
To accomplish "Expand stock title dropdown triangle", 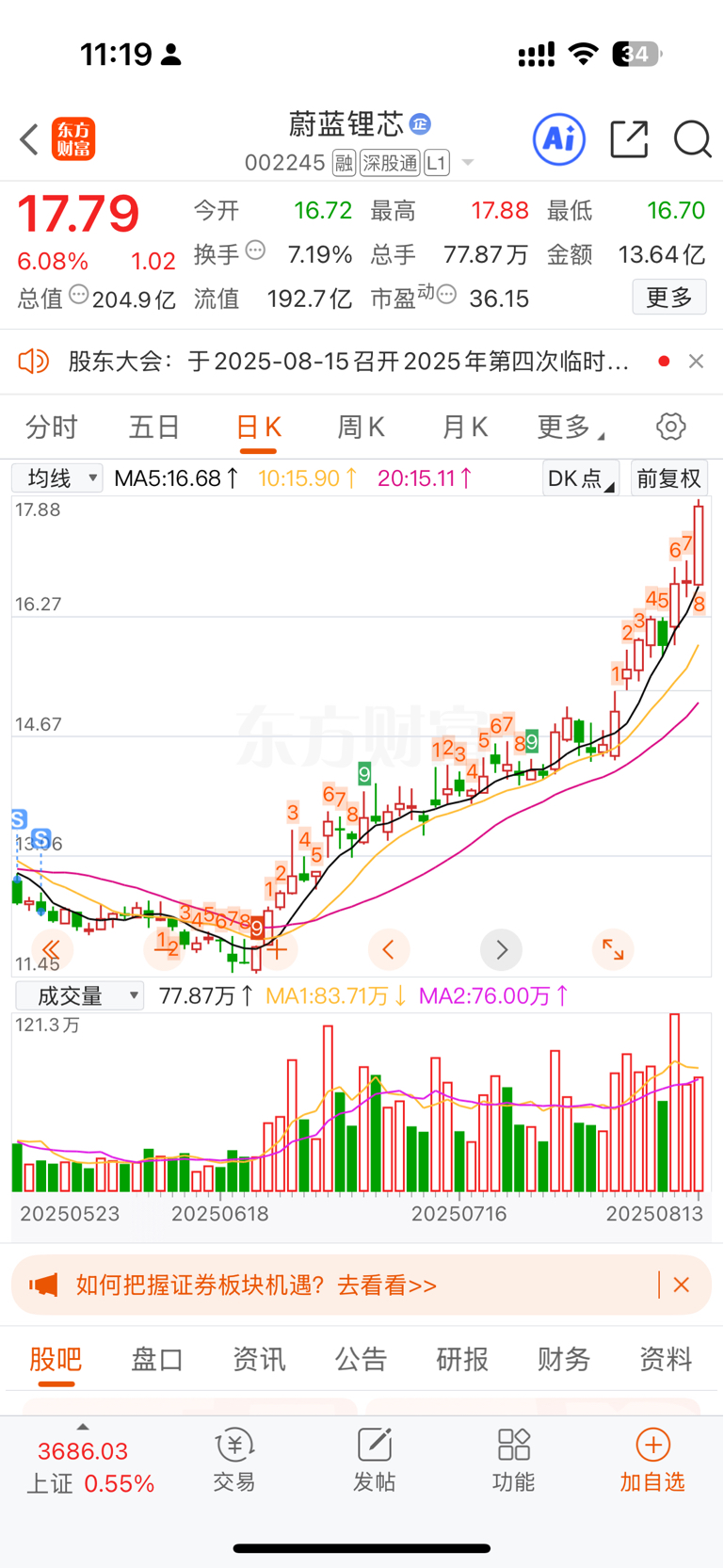I will pos(467,164).
